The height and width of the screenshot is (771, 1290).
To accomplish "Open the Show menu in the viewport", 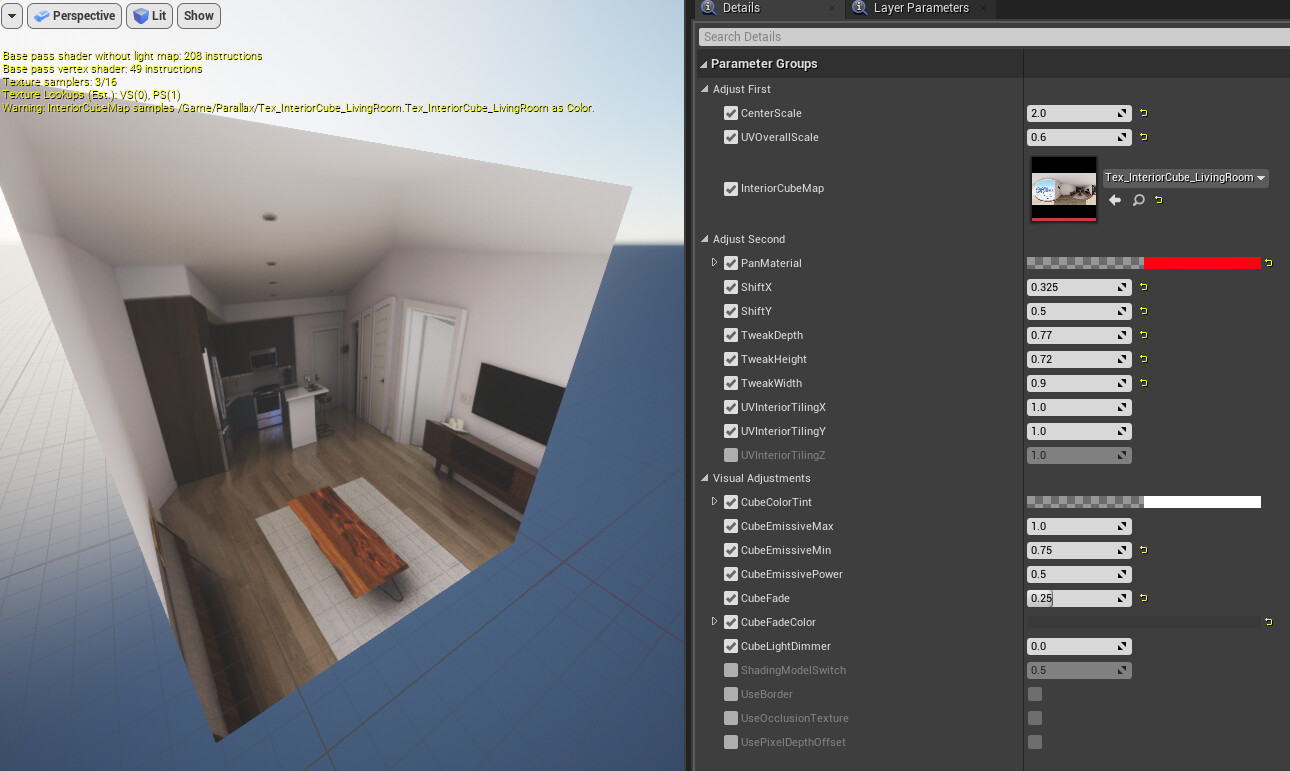I will (x=198, y=15).
